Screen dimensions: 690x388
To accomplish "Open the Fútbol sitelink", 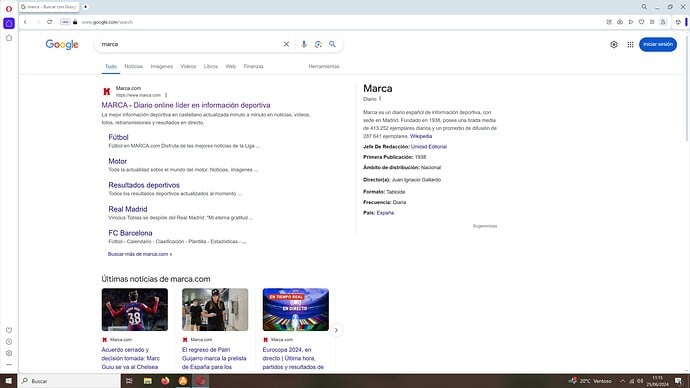I will [118, 137].
